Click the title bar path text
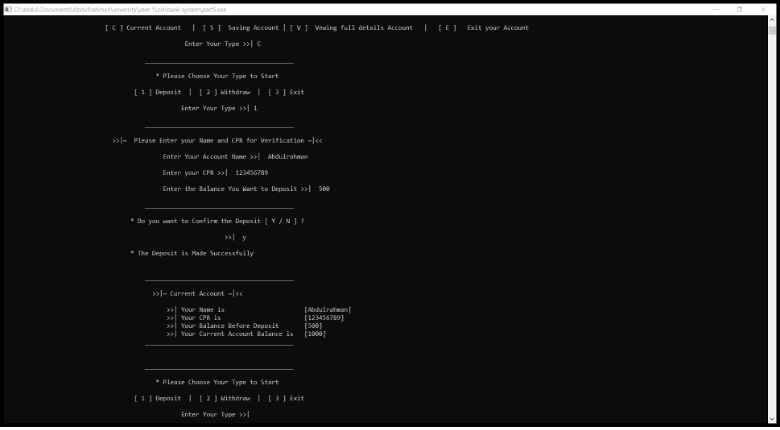 point(120,9)
